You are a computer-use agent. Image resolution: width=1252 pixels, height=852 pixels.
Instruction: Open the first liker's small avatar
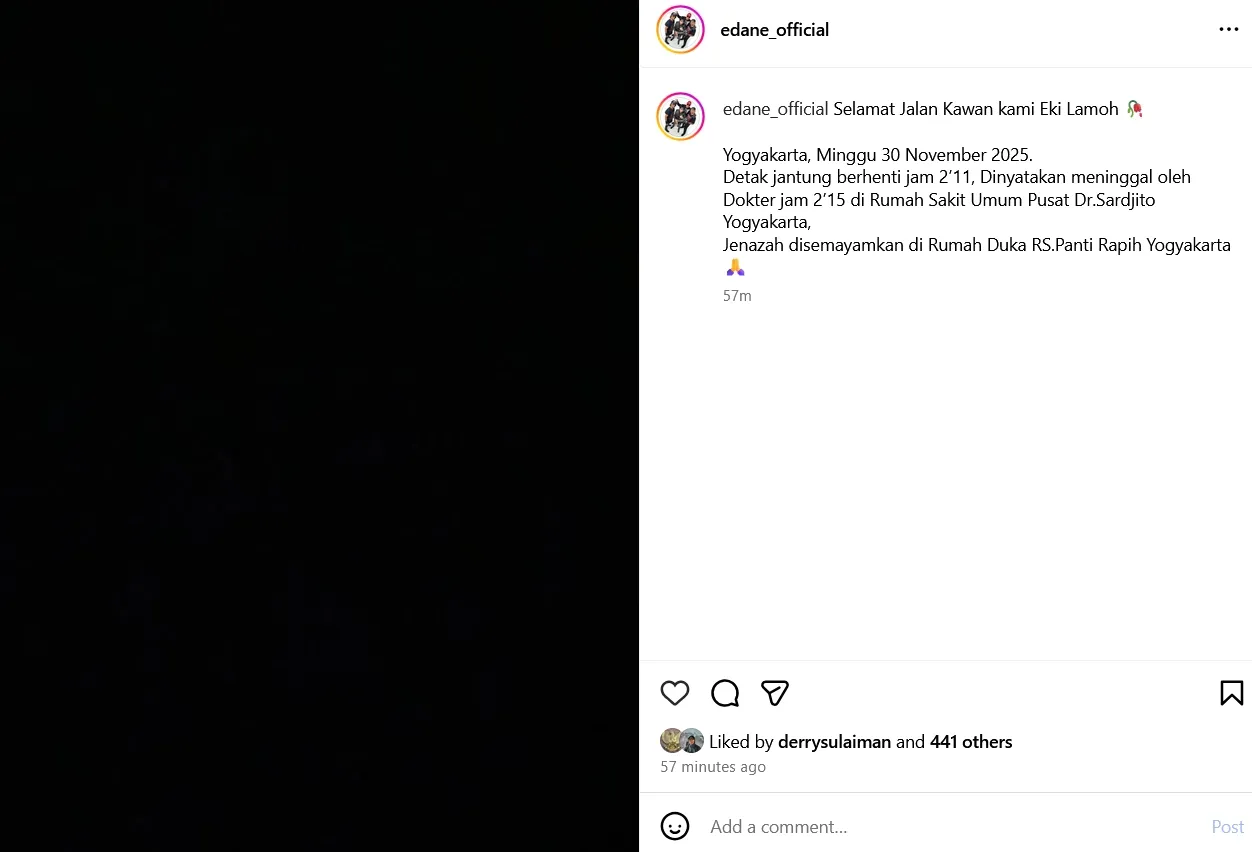coord(671,741)
